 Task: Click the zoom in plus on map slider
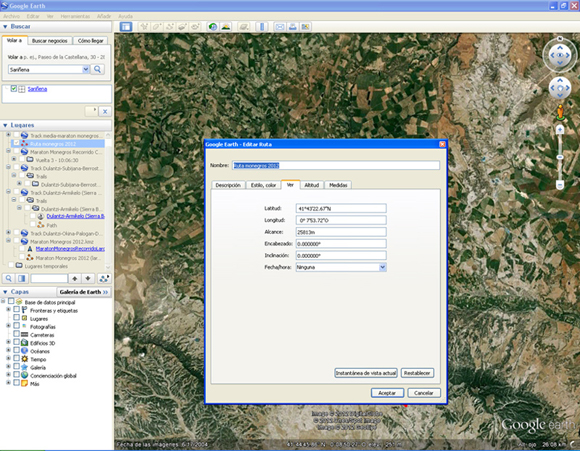coord(560,129)
